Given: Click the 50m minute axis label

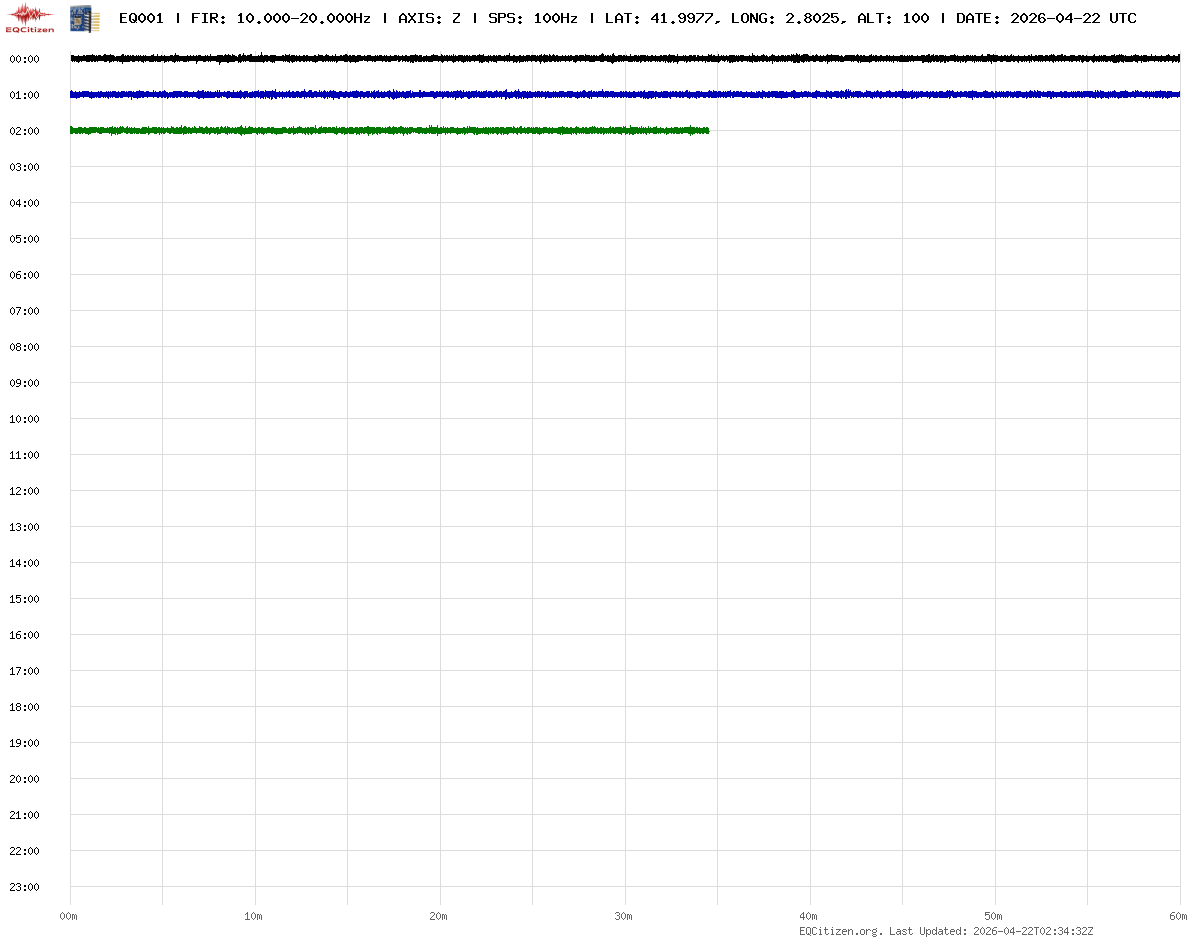Looking at the screenshot, I should [x=994, y=916].
